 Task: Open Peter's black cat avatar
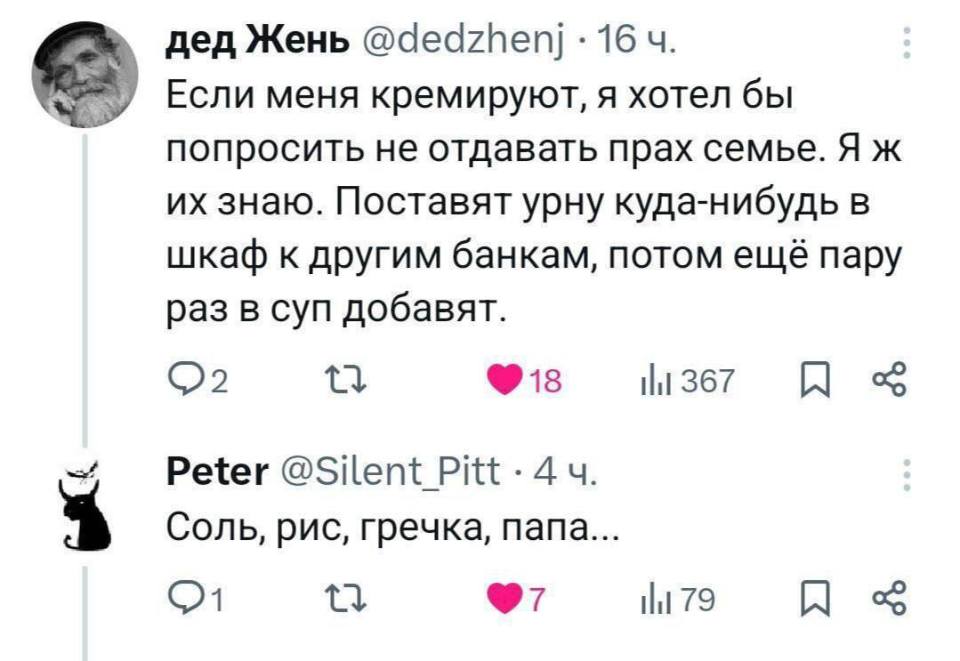85,505
